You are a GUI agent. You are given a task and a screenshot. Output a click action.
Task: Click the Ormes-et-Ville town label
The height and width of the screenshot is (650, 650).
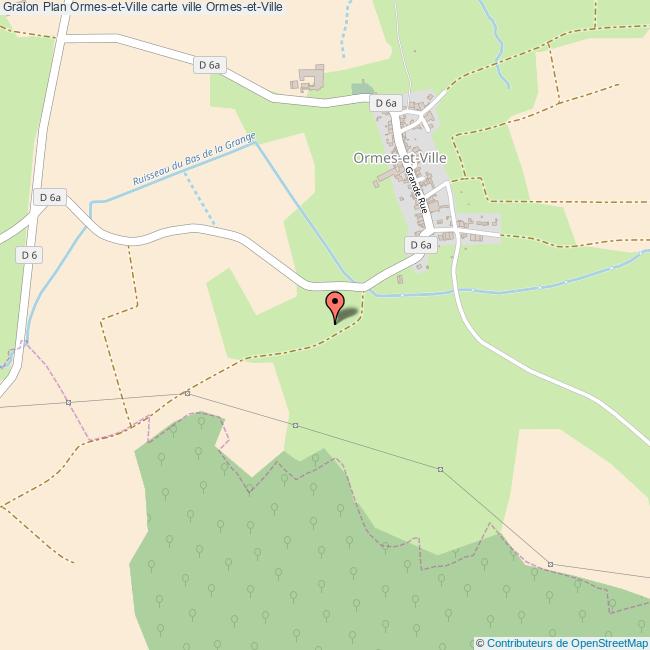click(x=400, y=158)
